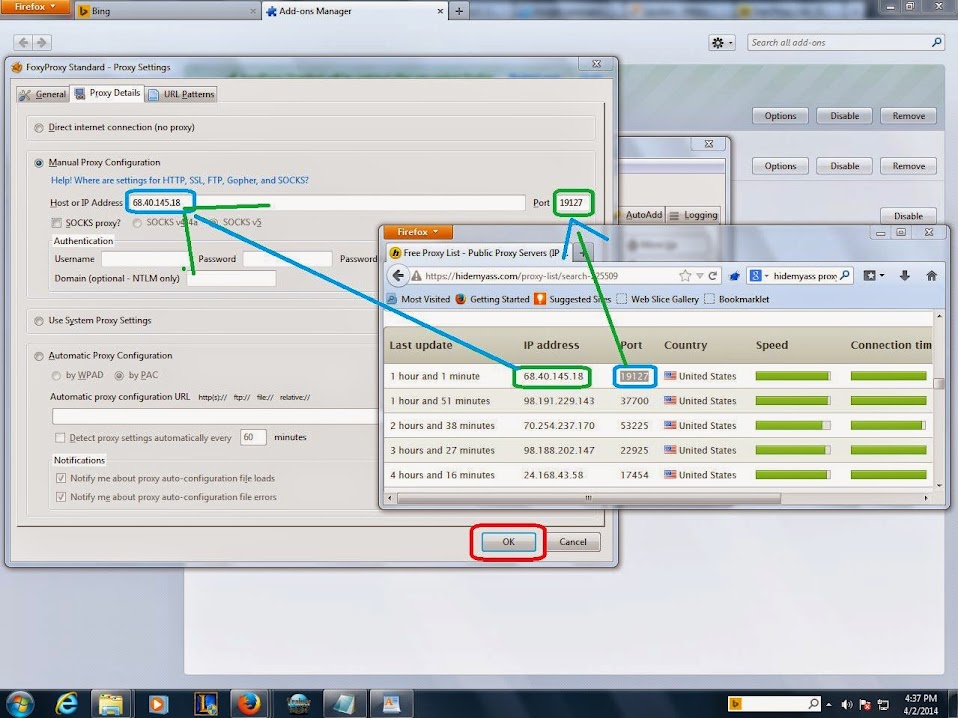Screen dimensions: 958x718
Task: Choose the by PAC radio option
Action: pyautogui.click(x=119, y=375)
